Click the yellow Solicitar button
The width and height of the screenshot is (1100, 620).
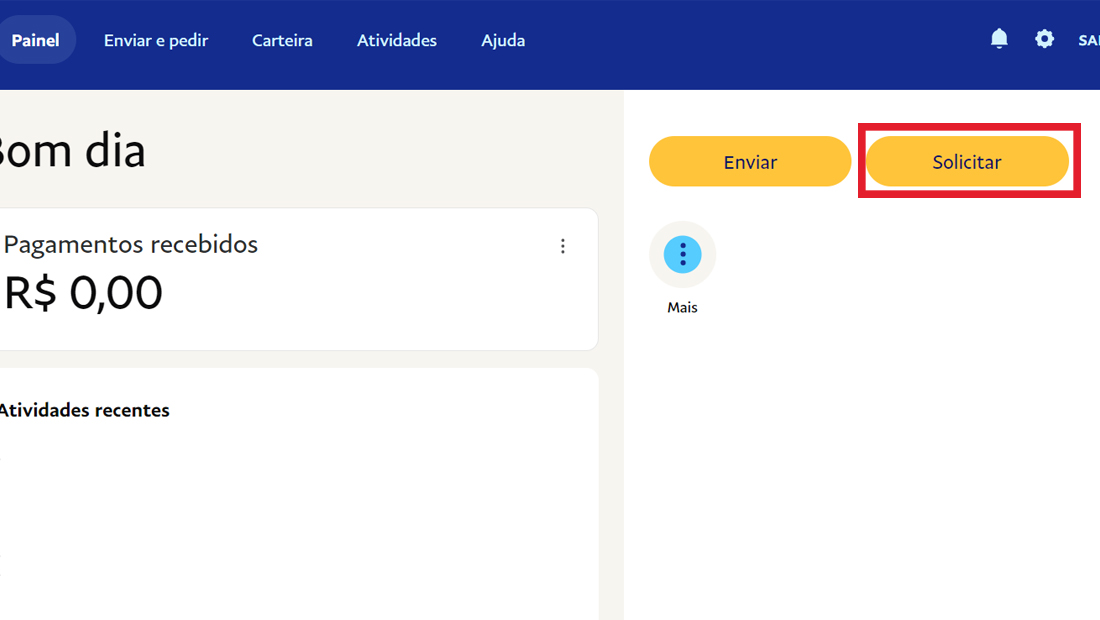(967, 161)
